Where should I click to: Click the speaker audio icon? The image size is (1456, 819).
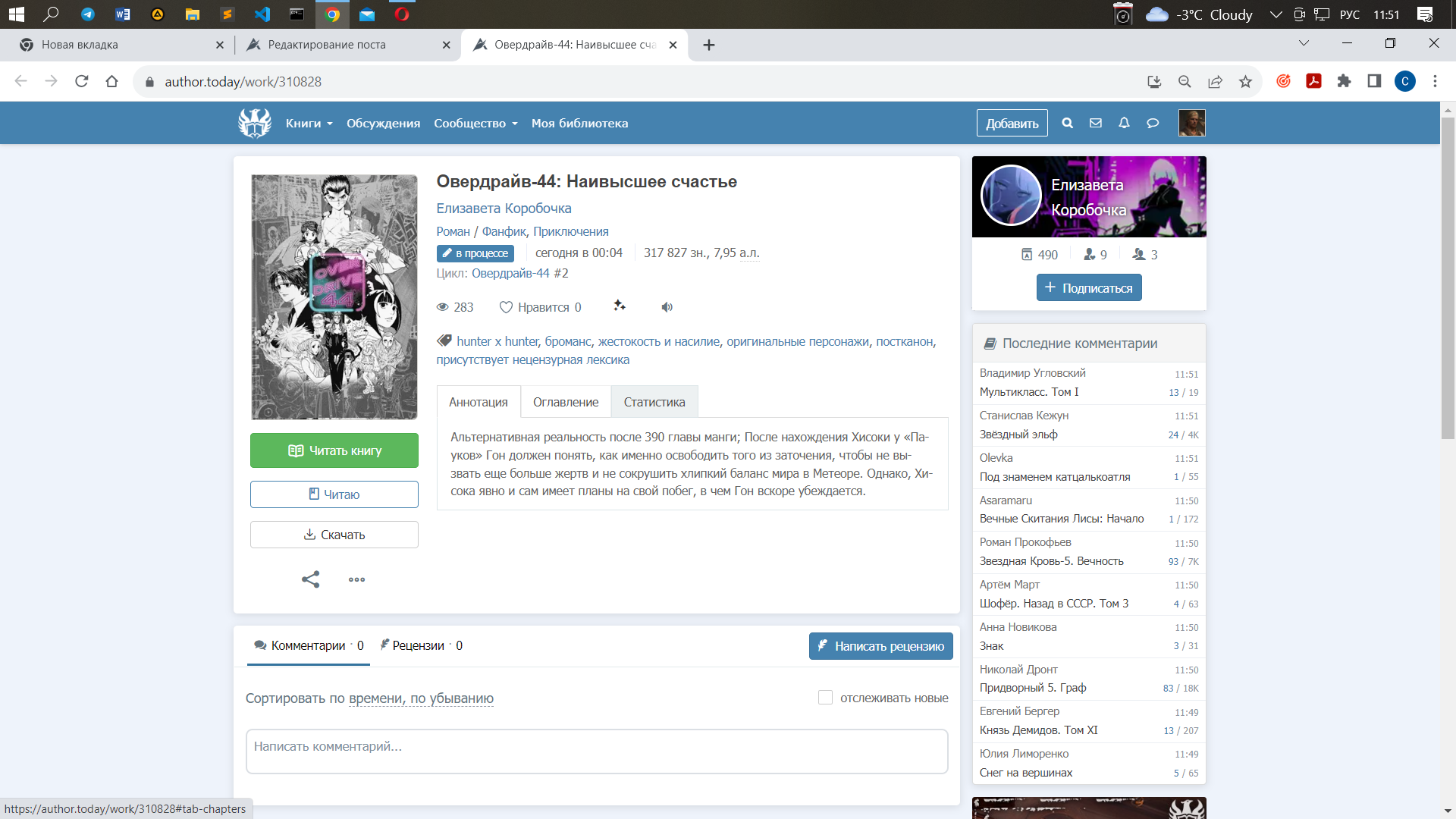point(667,307)
